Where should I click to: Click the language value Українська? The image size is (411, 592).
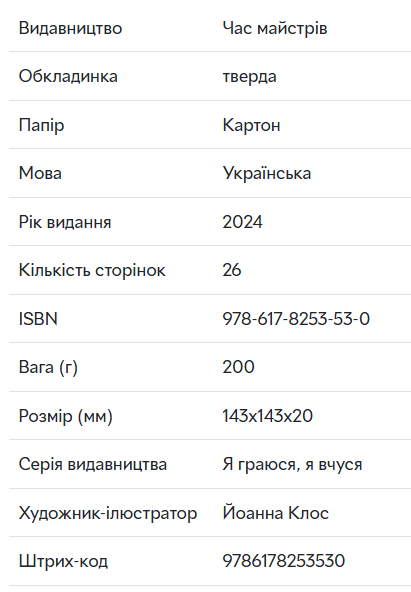tap(266, 173)
